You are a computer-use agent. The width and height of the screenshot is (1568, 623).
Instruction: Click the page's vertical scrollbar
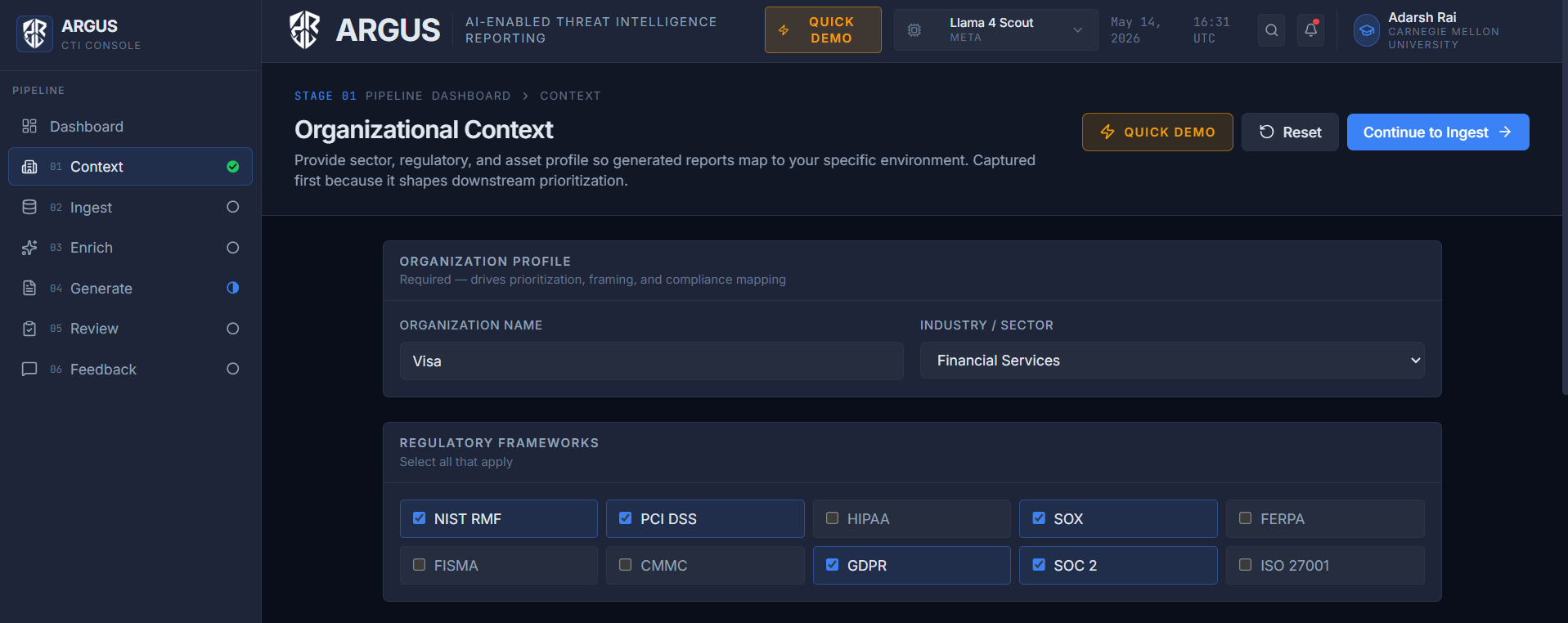[1563, 196]
